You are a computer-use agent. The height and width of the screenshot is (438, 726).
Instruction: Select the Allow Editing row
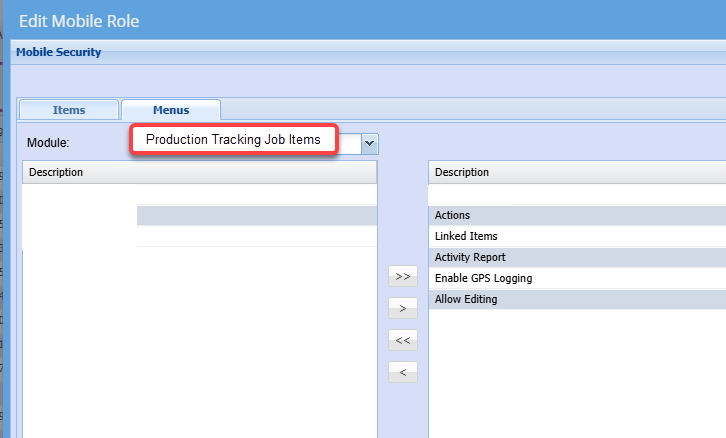tap(577, 300)
